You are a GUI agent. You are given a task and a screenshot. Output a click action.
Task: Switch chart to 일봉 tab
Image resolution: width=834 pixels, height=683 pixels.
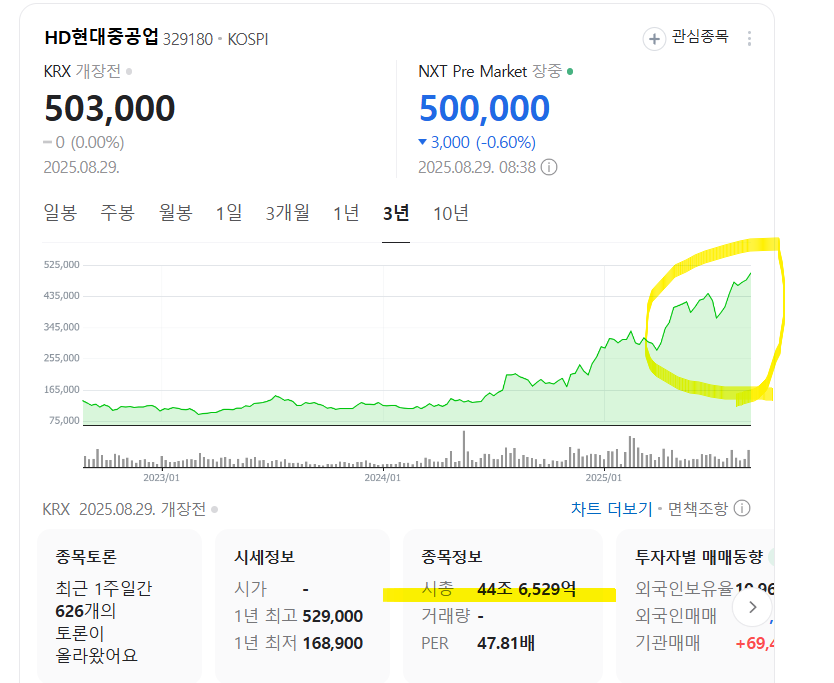click(x=60, y=213)
